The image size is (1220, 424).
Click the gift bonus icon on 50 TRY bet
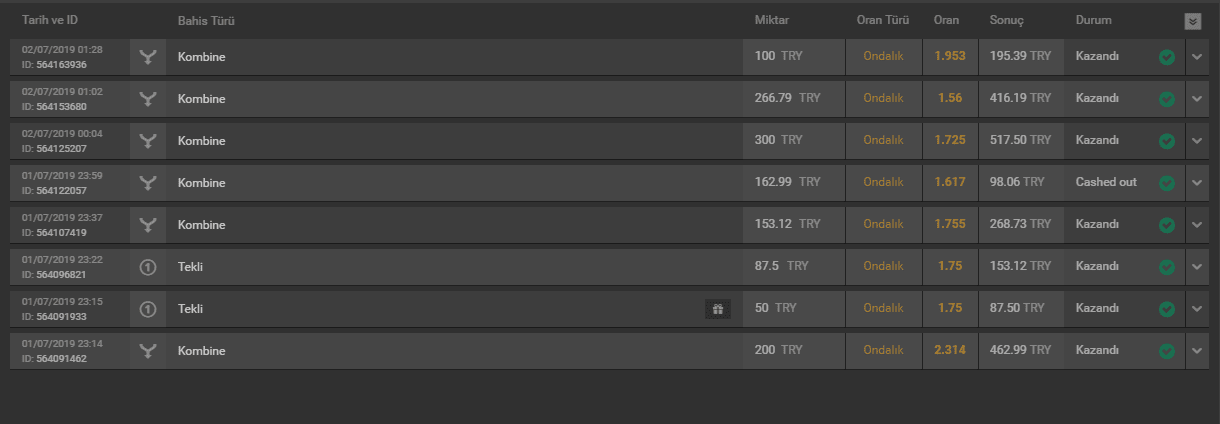point(717,309)
